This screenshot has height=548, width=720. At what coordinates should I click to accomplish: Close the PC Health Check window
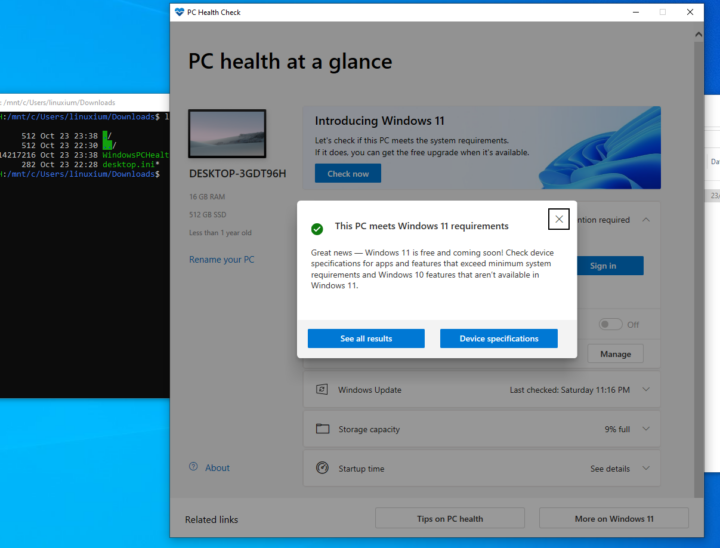click(x=690, y=12)
